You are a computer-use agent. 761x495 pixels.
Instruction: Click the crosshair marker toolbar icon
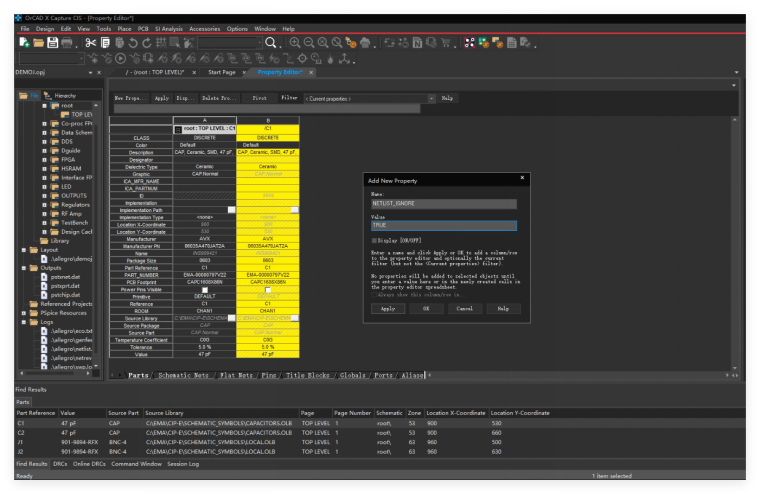click(x=302, y=59)
